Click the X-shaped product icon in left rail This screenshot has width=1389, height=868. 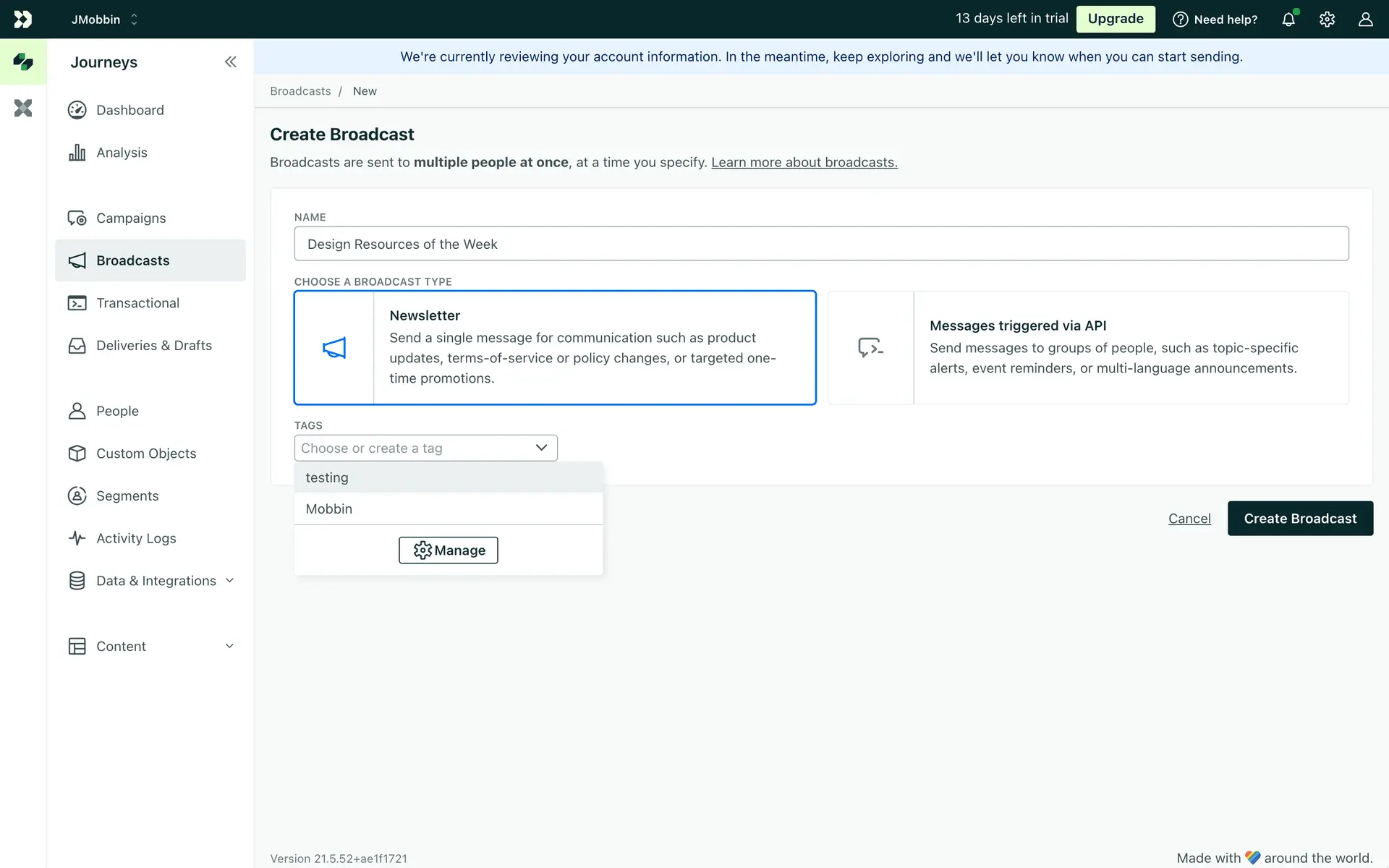(x=23, y=109)
